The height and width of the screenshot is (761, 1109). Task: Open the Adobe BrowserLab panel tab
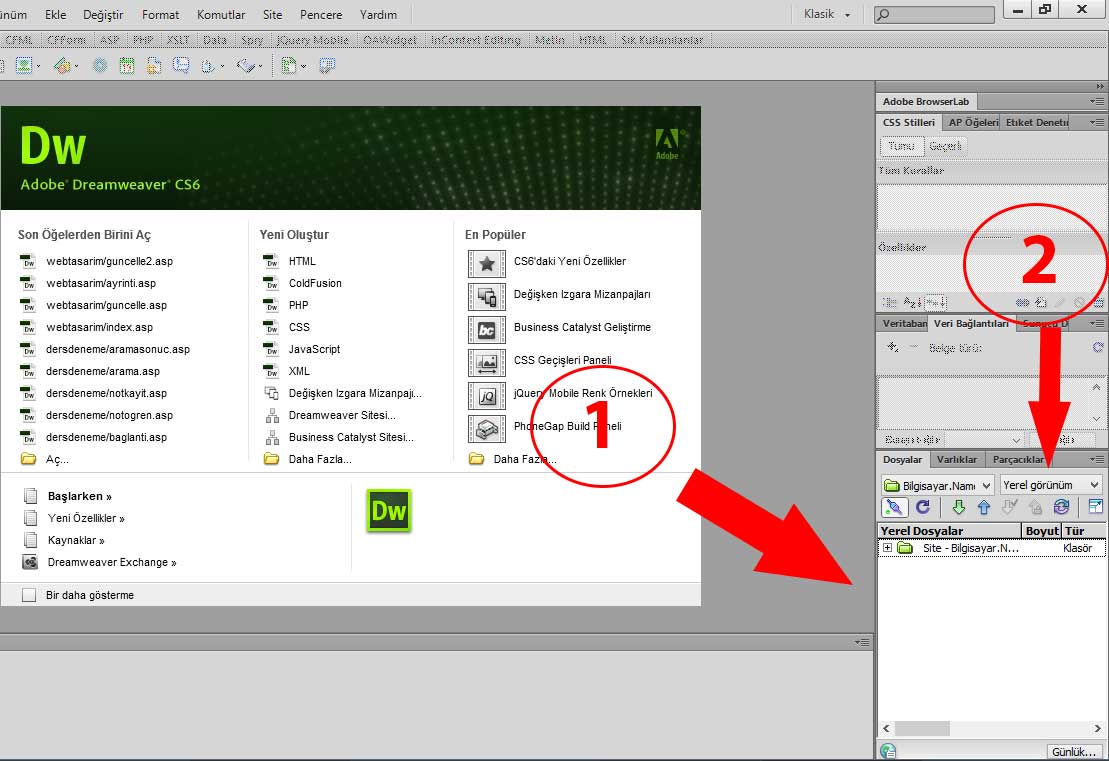[926, 102]
